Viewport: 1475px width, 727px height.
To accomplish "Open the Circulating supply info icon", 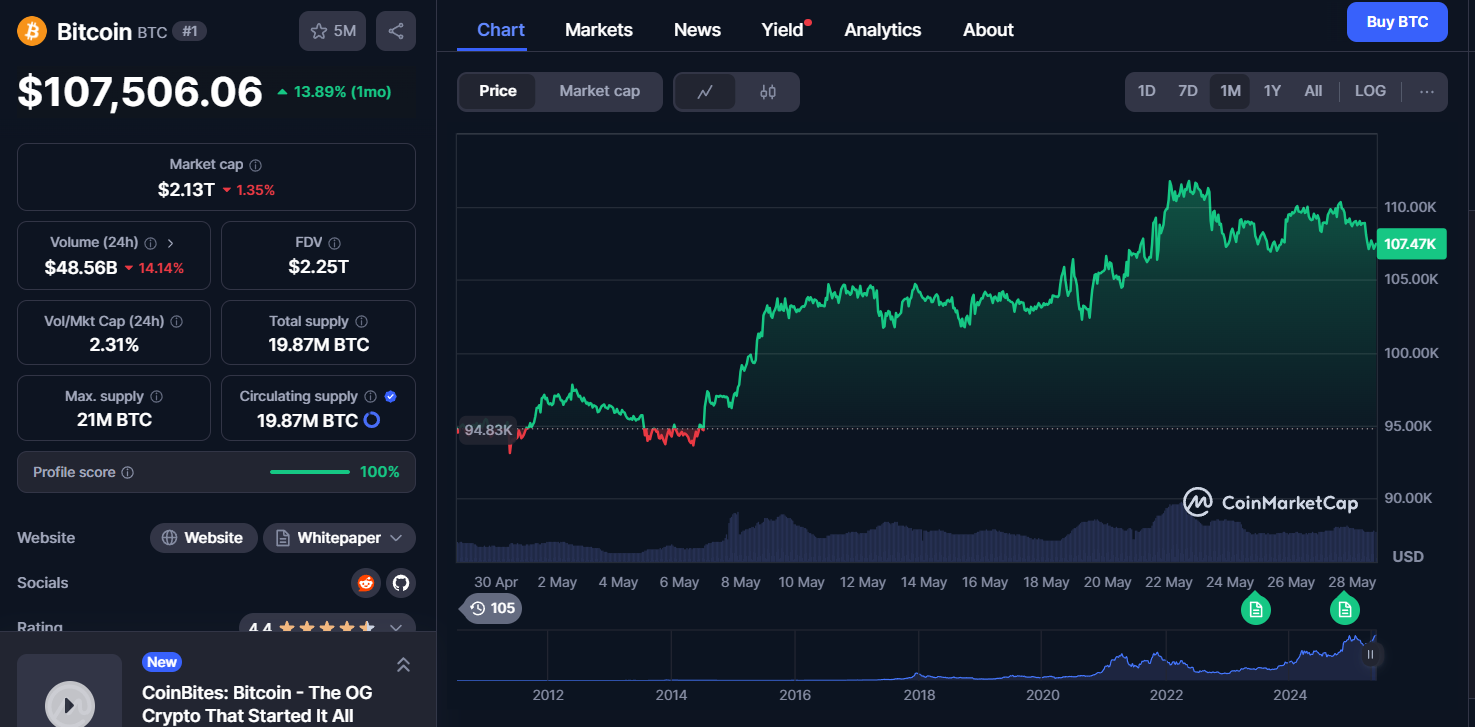I will click(370, 397).
